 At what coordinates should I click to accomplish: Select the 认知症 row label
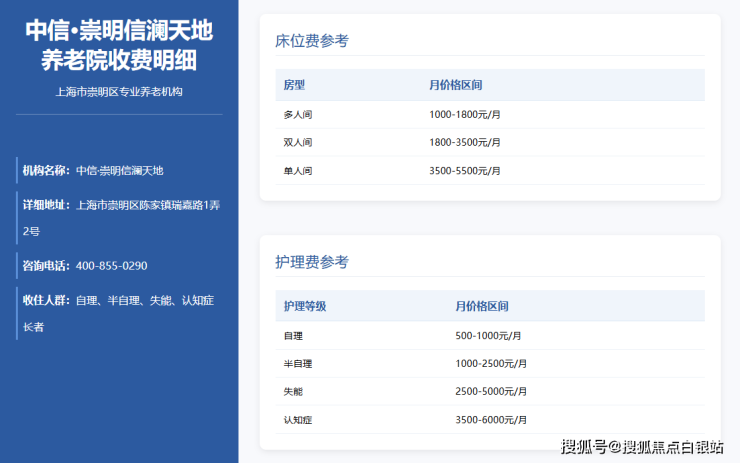point(297,420)
